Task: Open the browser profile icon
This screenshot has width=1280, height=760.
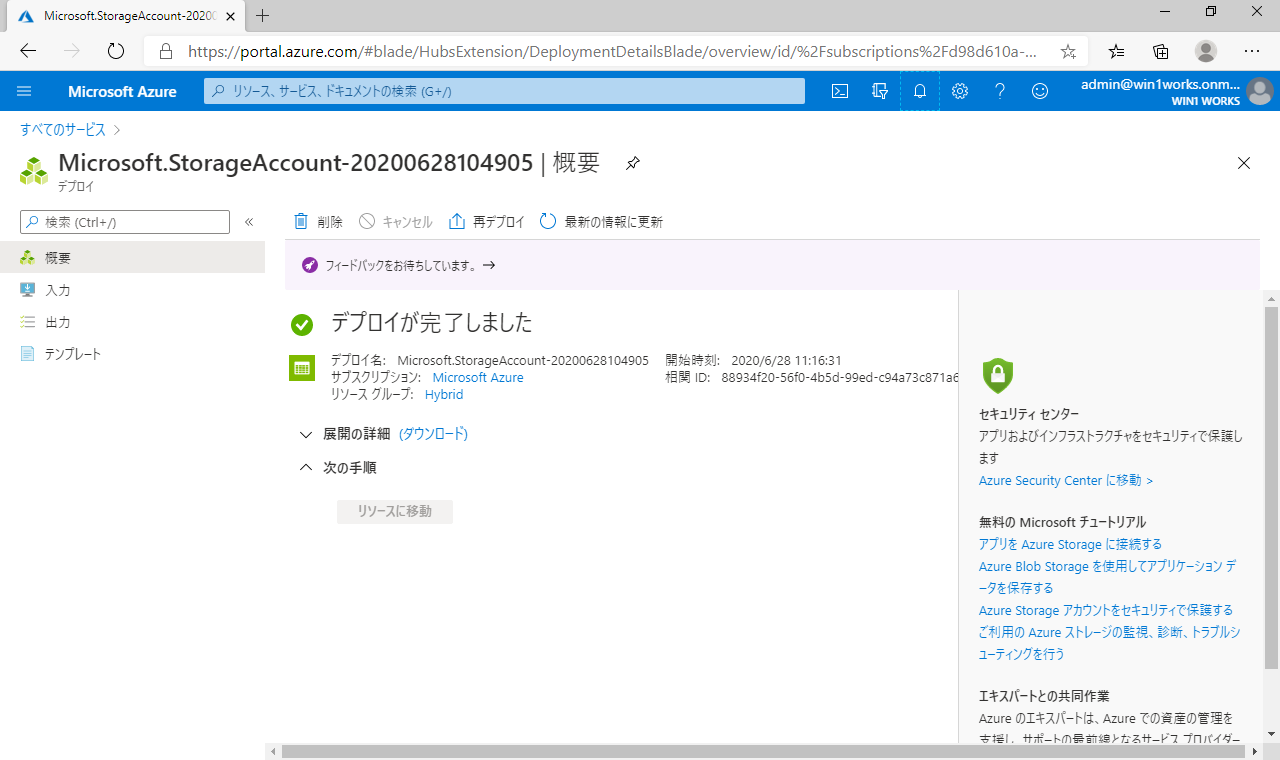Action: point(1206,51)
